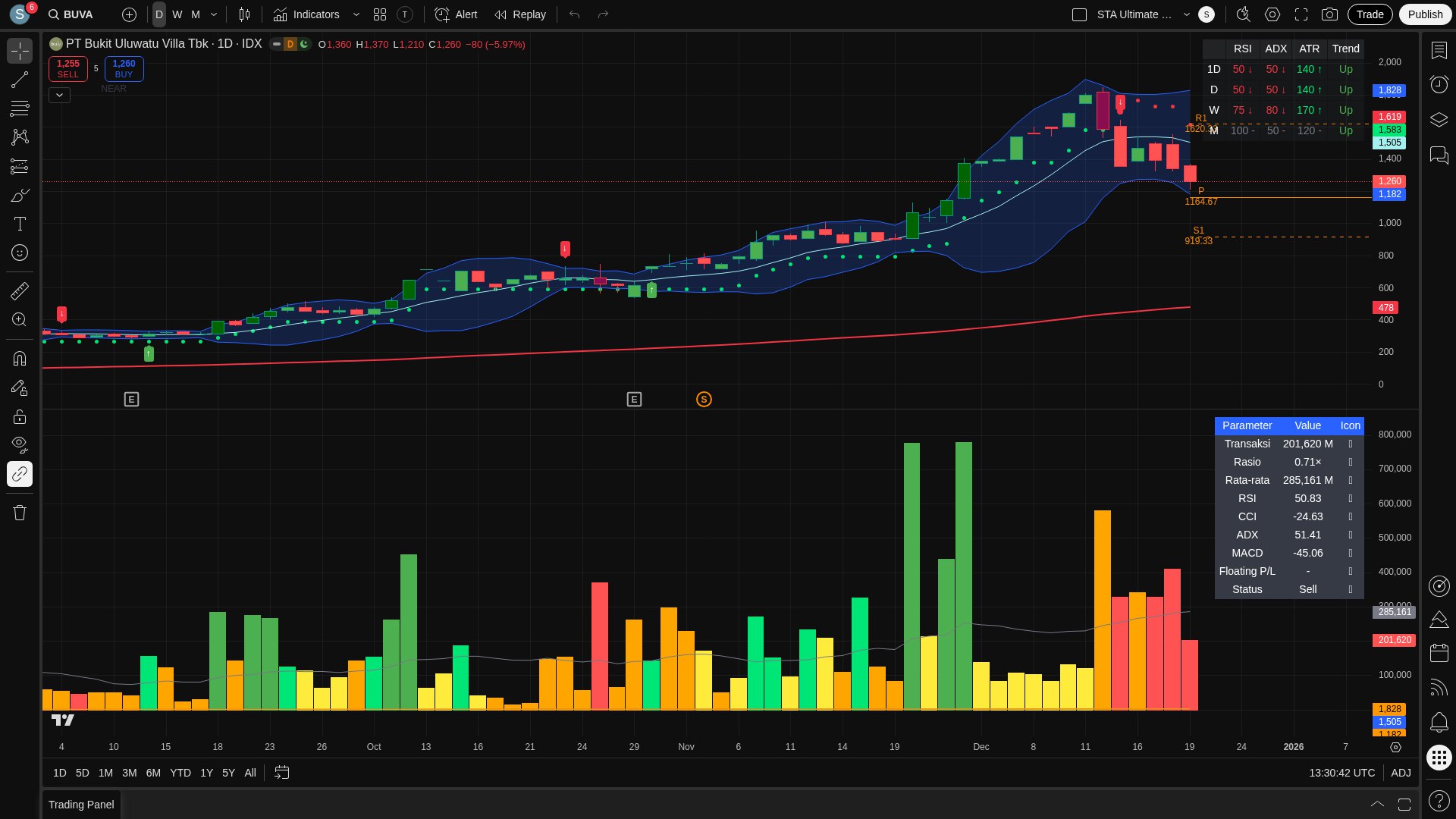Toggle stay in drawing mode pencil-lock
This screenshot has width=1456, height=819.
[x=20, y=388]
